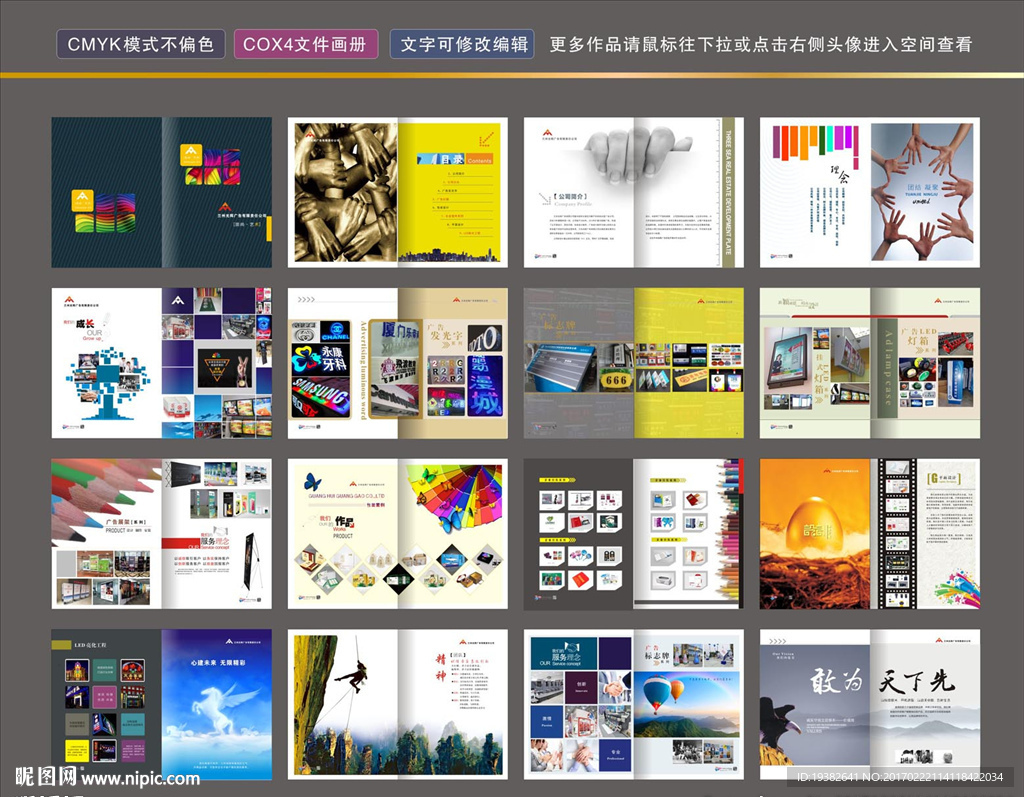Open the hot air balloon 服务理念 spread
This screenshot has width=1024, height=797.
point(633,704)
